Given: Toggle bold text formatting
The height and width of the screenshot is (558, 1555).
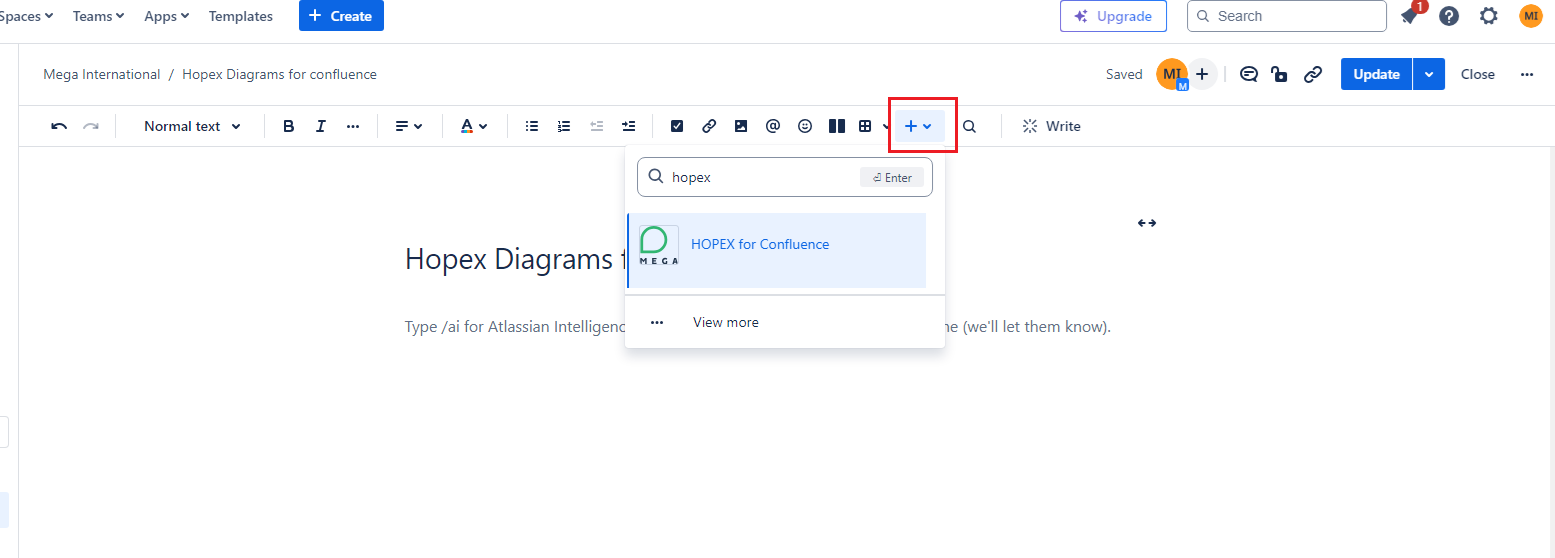Looking at the screenshot, I should [289, 126].
